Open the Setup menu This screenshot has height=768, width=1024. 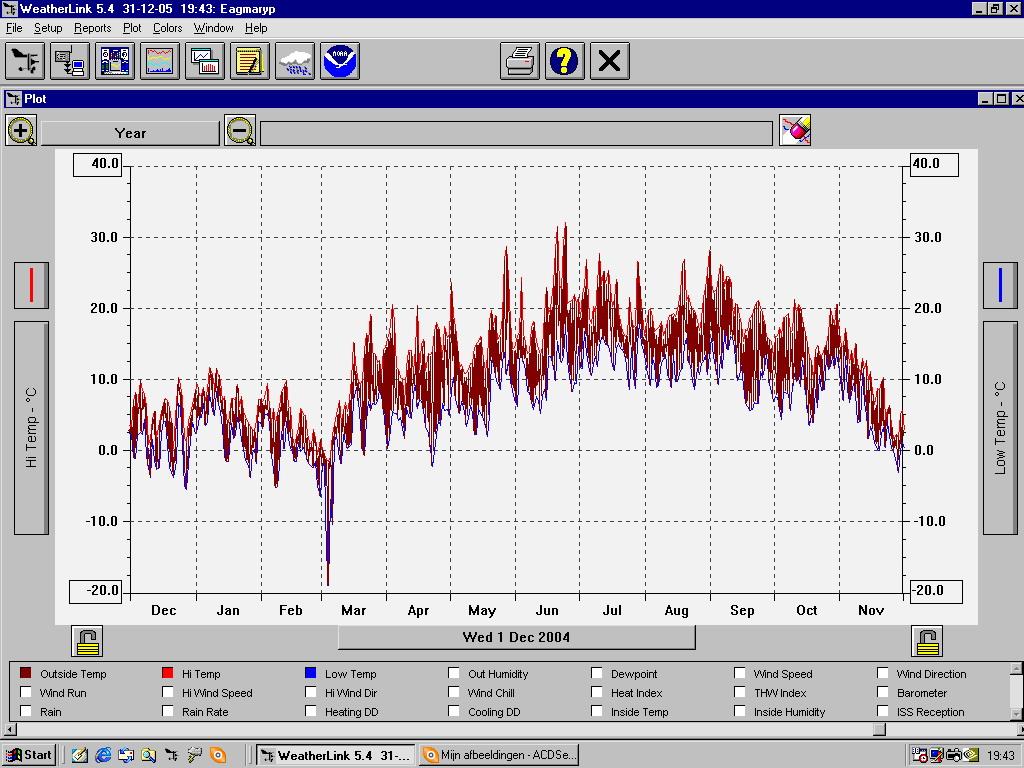click(48, 28)
